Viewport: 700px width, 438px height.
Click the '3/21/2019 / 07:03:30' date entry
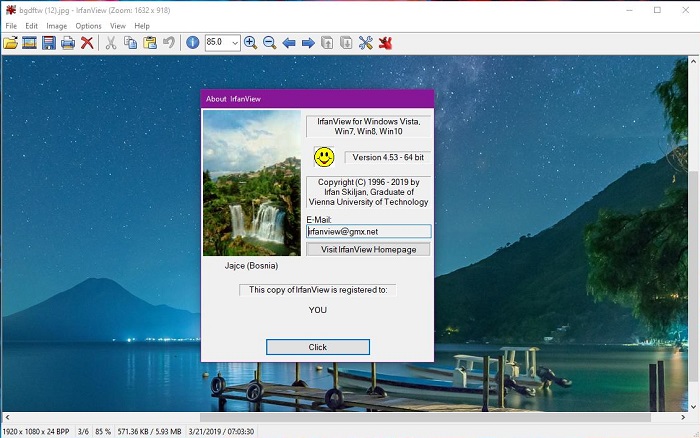[x=221, y=432]
